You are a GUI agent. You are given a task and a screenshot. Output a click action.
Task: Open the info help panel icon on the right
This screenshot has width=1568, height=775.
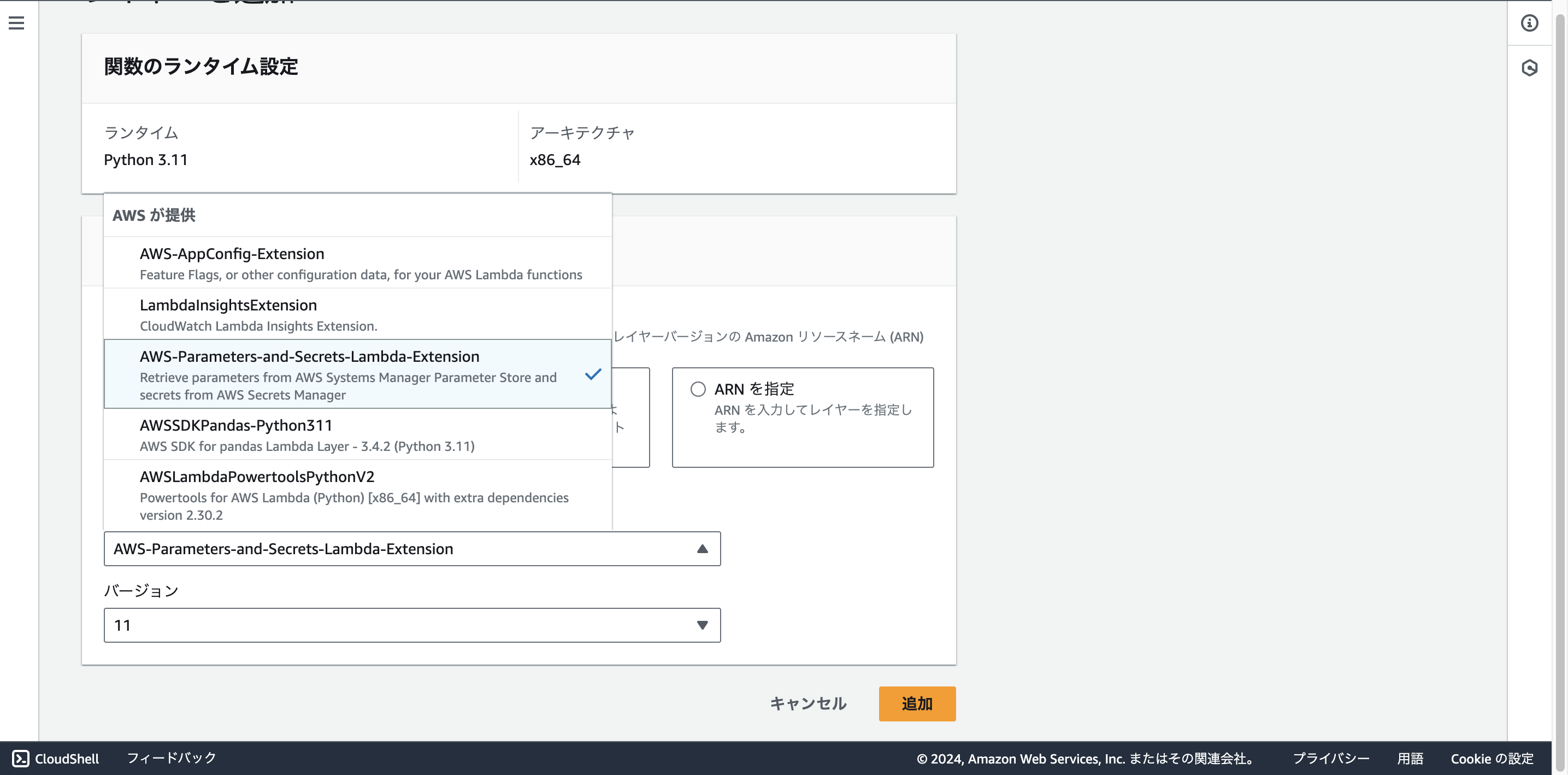pyautogui.click(x=1530, y=22)
